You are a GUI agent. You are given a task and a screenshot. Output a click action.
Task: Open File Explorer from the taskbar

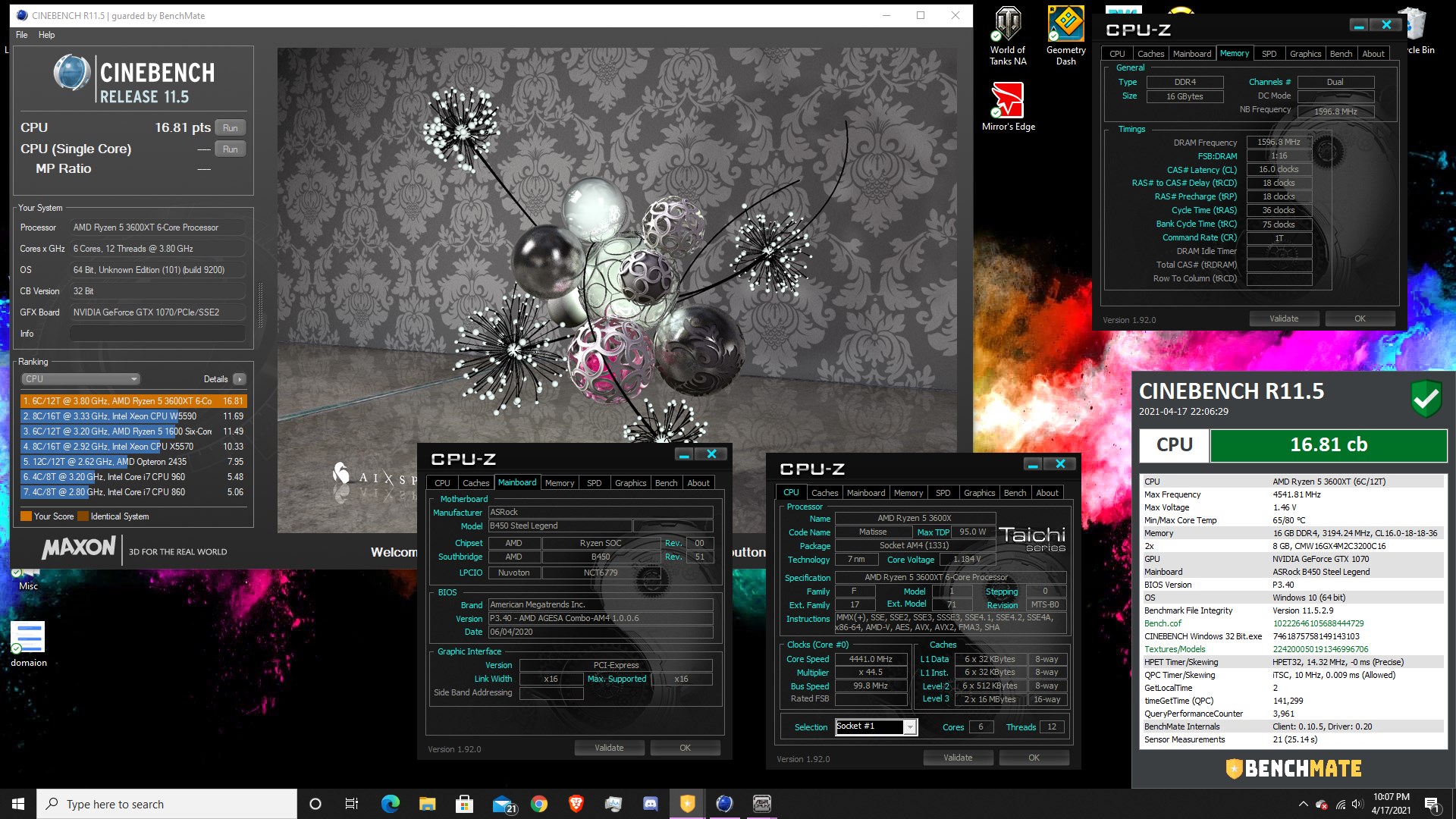pyautogui.click(x=427, y=804)
